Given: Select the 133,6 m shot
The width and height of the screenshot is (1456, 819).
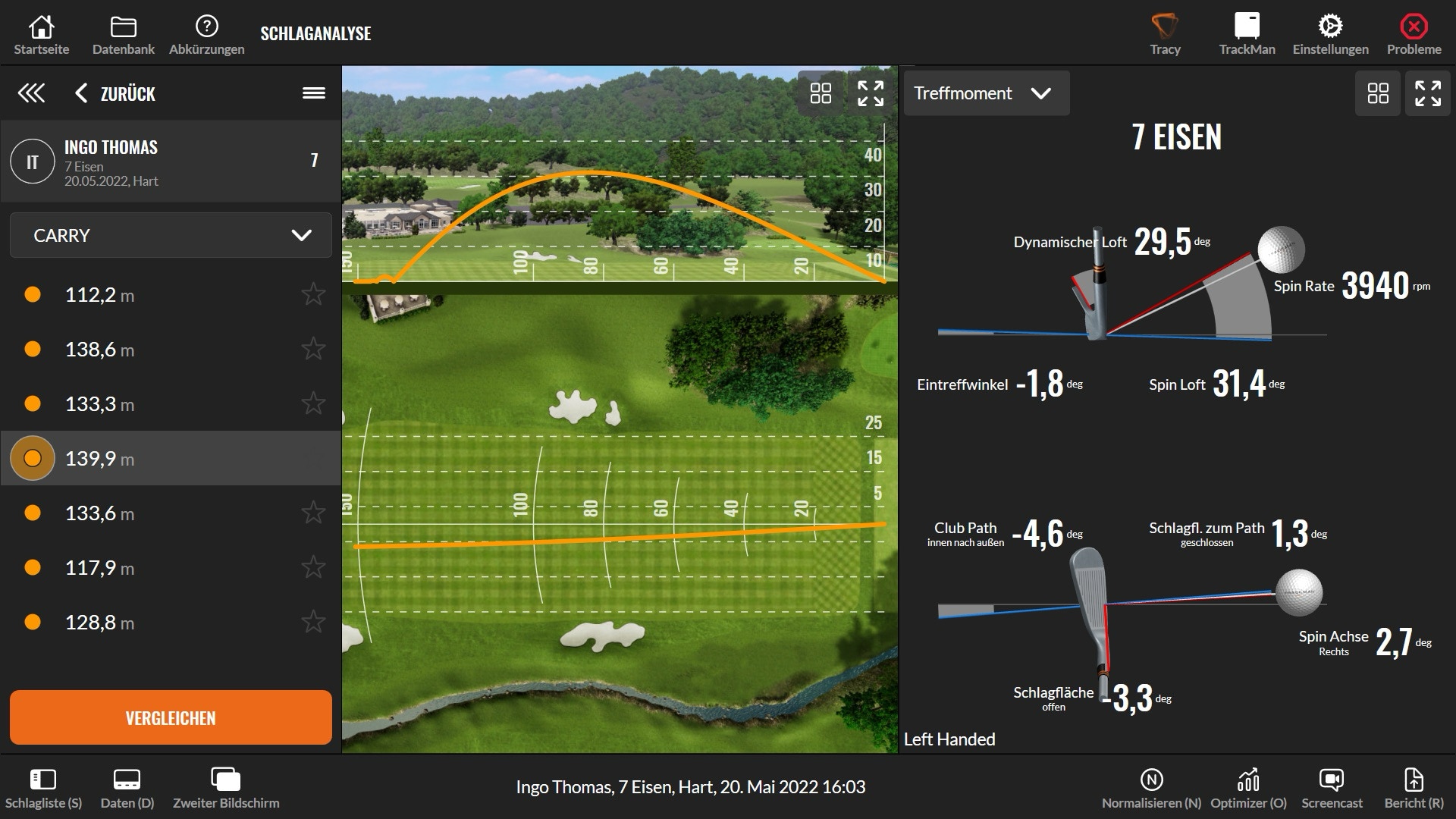Looking at the screenshot, I should pyautogui.click(x=171, y=513).
